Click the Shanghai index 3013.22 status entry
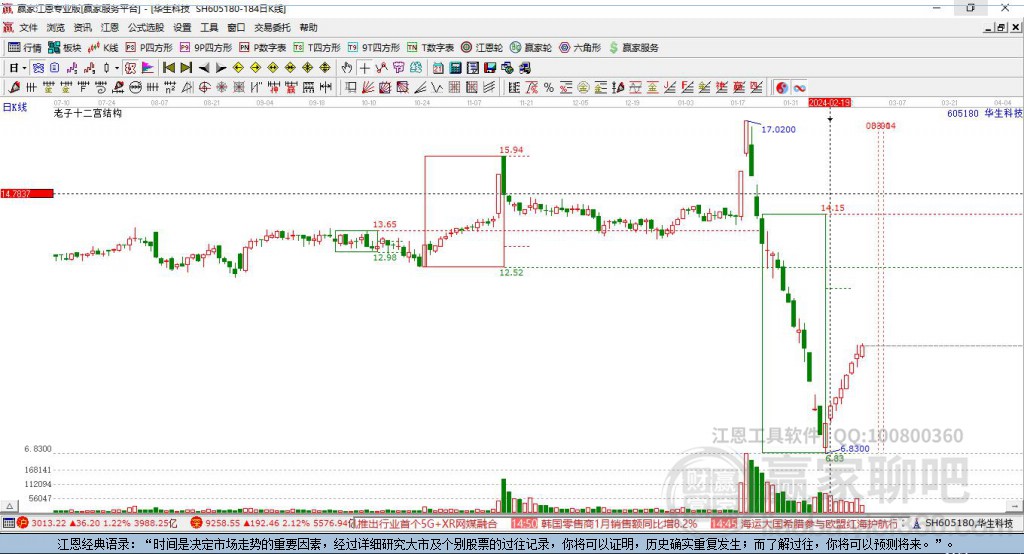This screenshot has width=1024, height=554. coord(98,523)
